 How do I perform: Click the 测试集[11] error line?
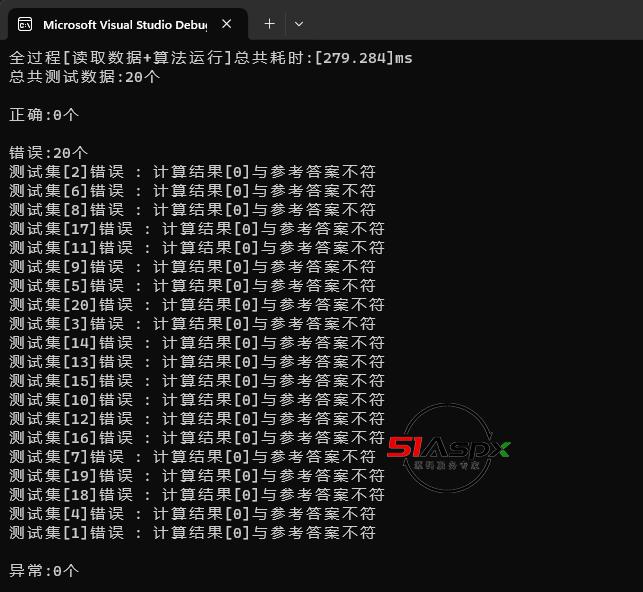(x=197, y=248)
